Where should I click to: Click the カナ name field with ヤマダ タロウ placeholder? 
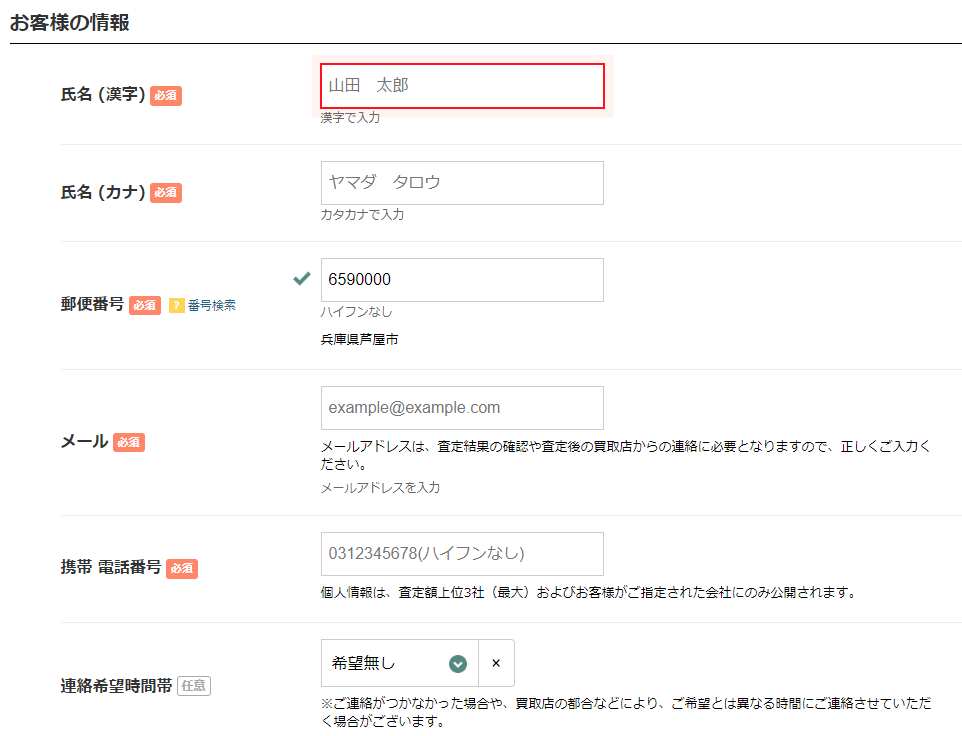pos(462,183)
